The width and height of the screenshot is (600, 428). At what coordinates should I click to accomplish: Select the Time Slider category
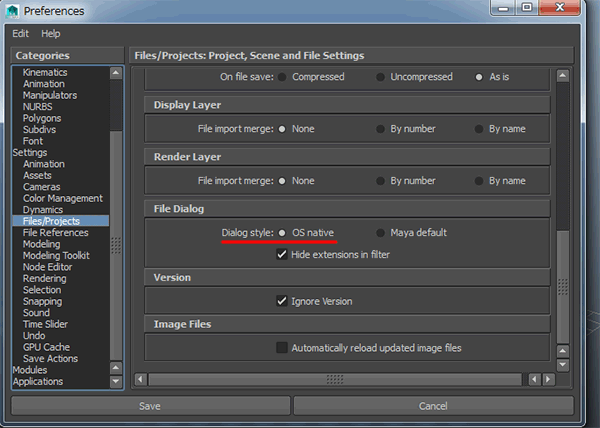tap(47, 324)
